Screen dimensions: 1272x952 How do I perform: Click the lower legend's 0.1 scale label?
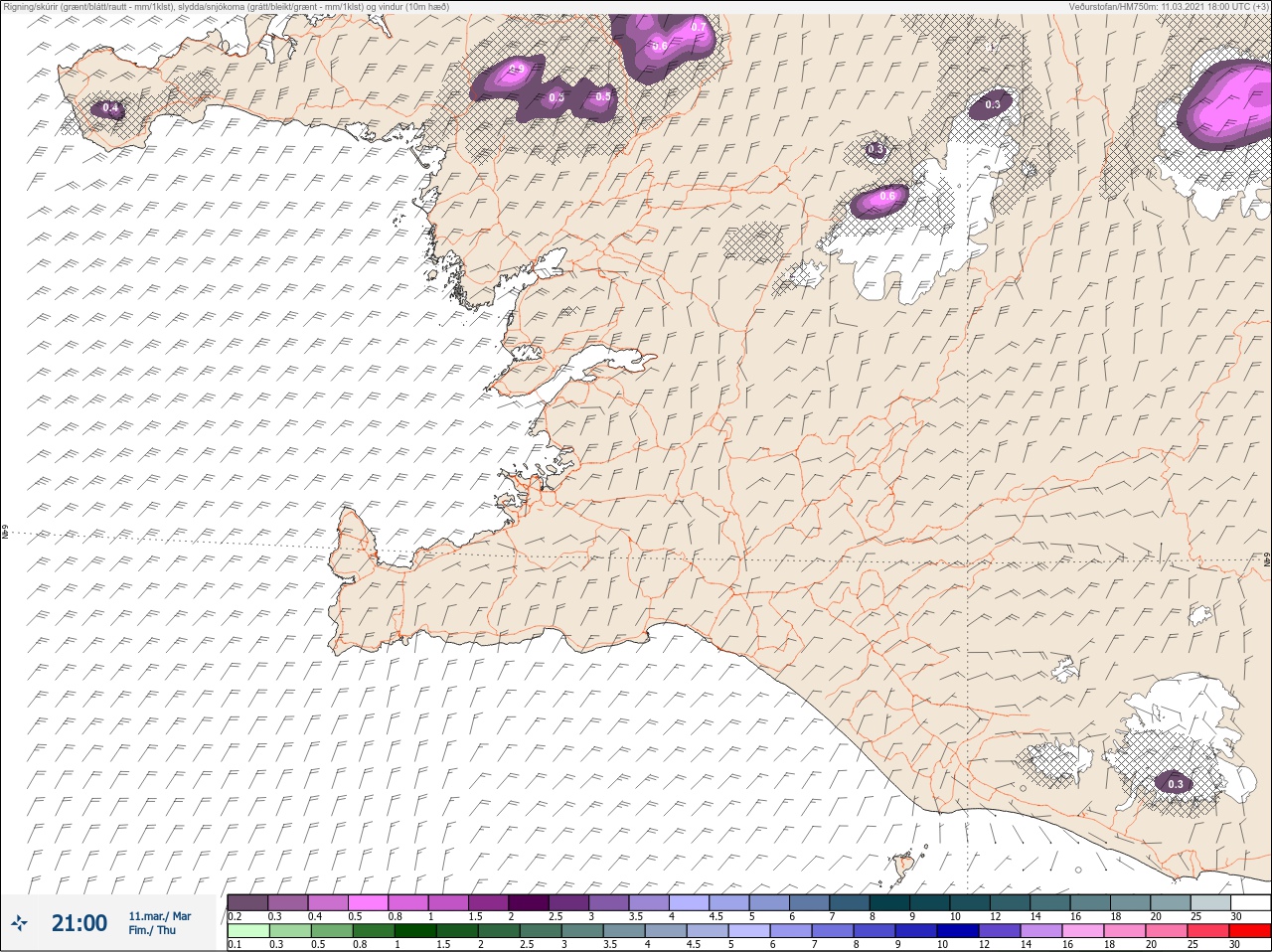tap(235, 944)
